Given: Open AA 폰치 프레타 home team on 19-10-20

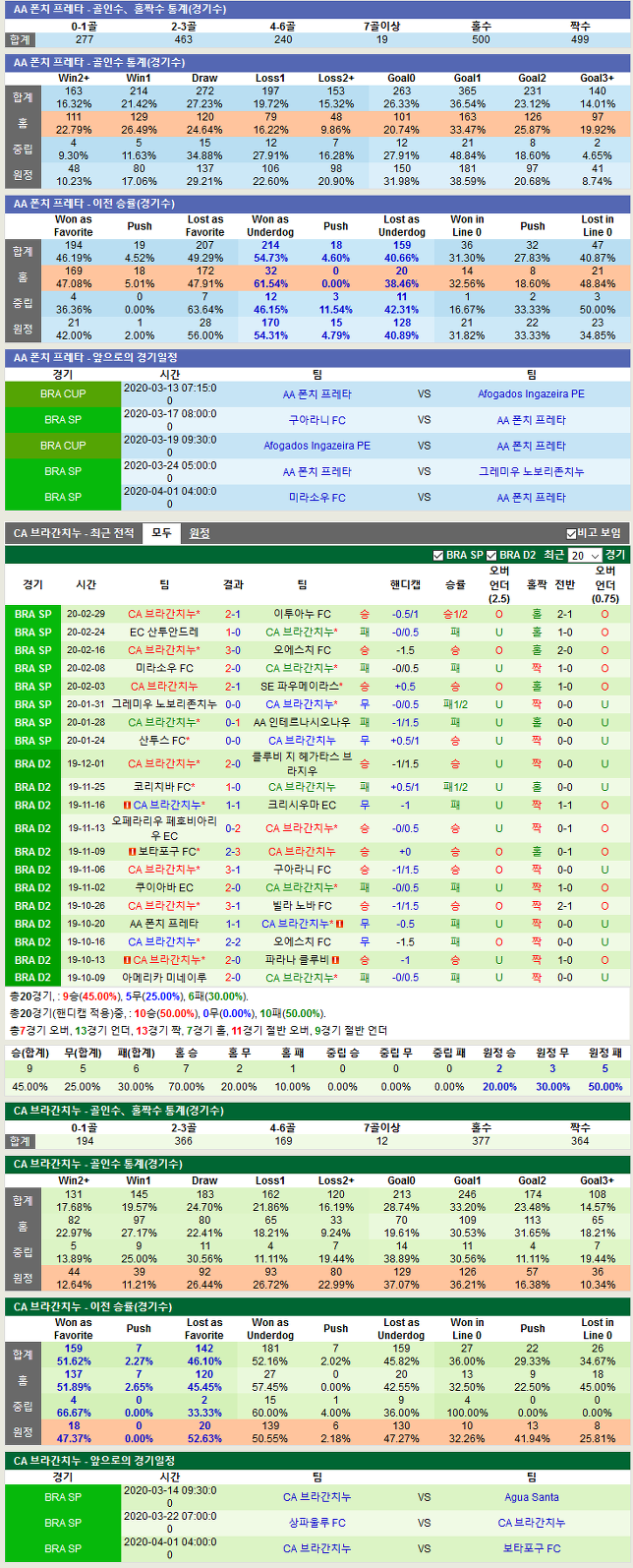Looking at the screenshot, I should click(x=164, y=924).
